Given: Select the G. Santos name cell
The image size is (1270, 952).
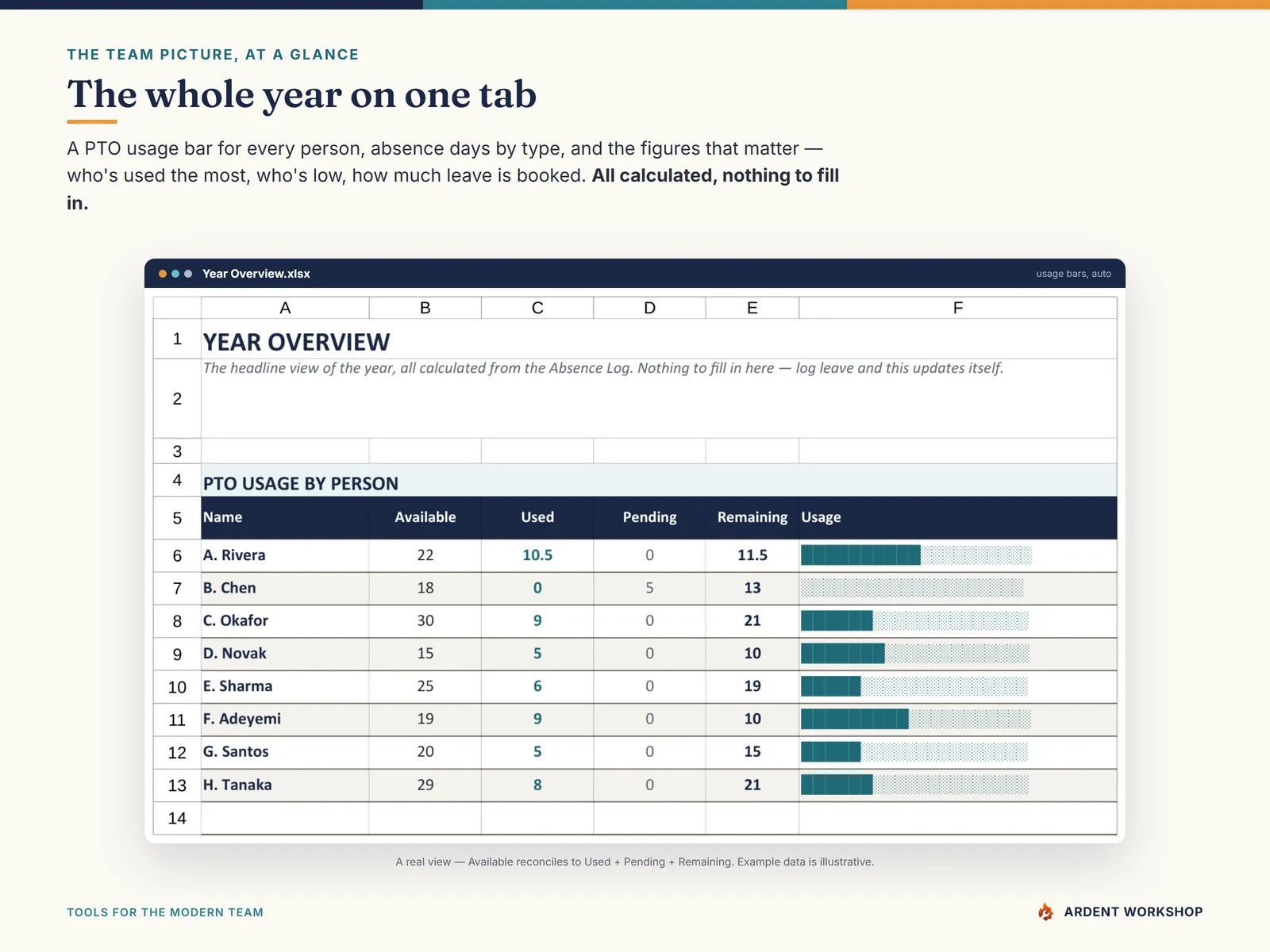Looking at the screenshot, I should pyautogui.click(x=285, y=751).
